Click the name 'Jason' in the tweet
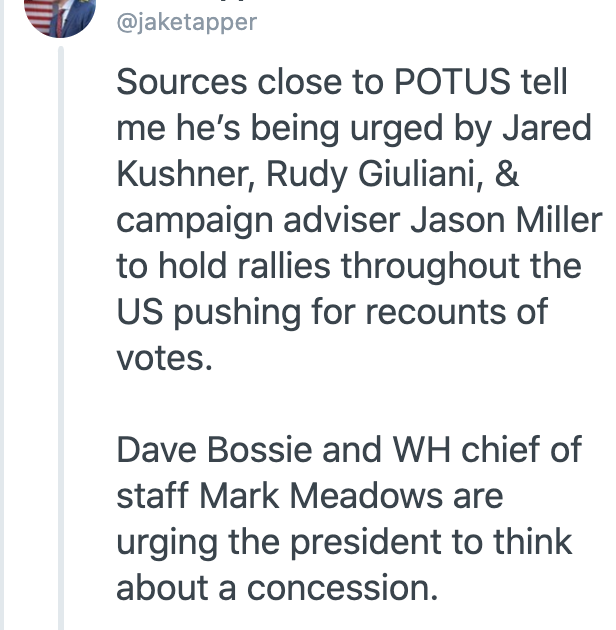The image size is (616, 630). pyautogui.click(x=458, y=220)
